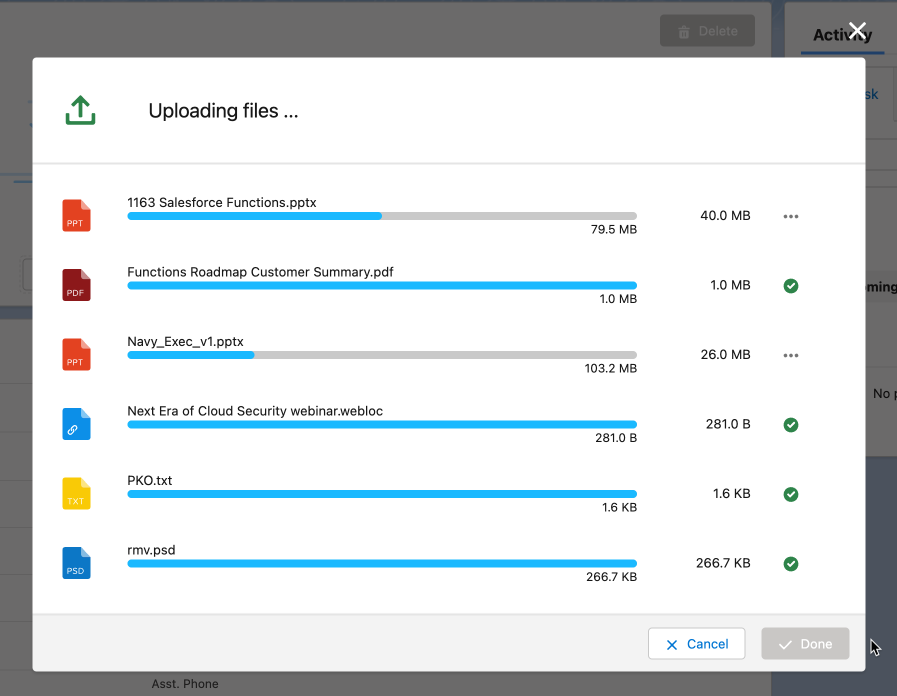The image size is (897, 696).
Task: Click progress bar of Next Era webinar.webloc
Action: 382,424
